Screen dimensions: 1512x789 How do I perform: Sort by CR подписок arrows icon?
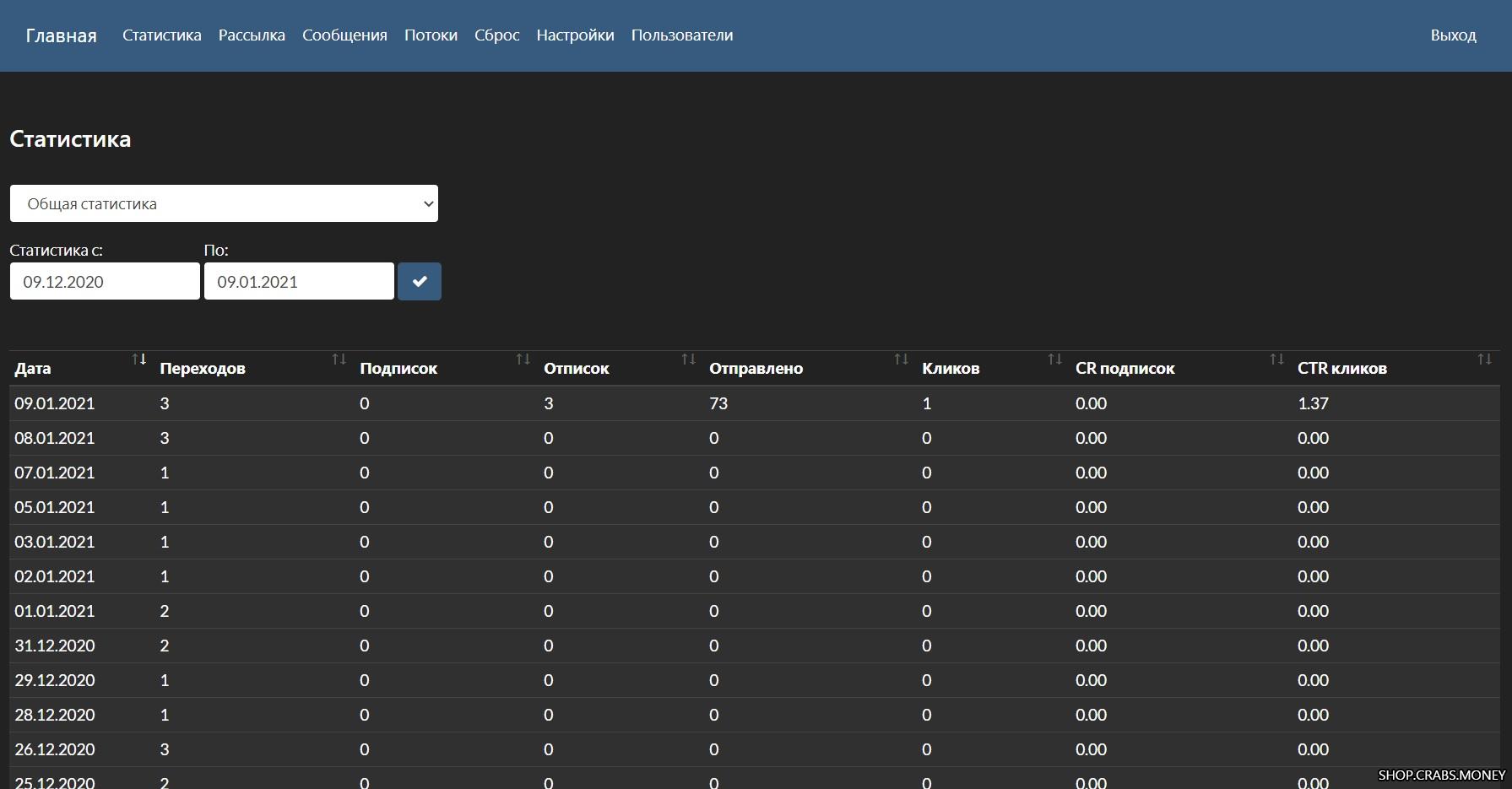(1276, 359)
